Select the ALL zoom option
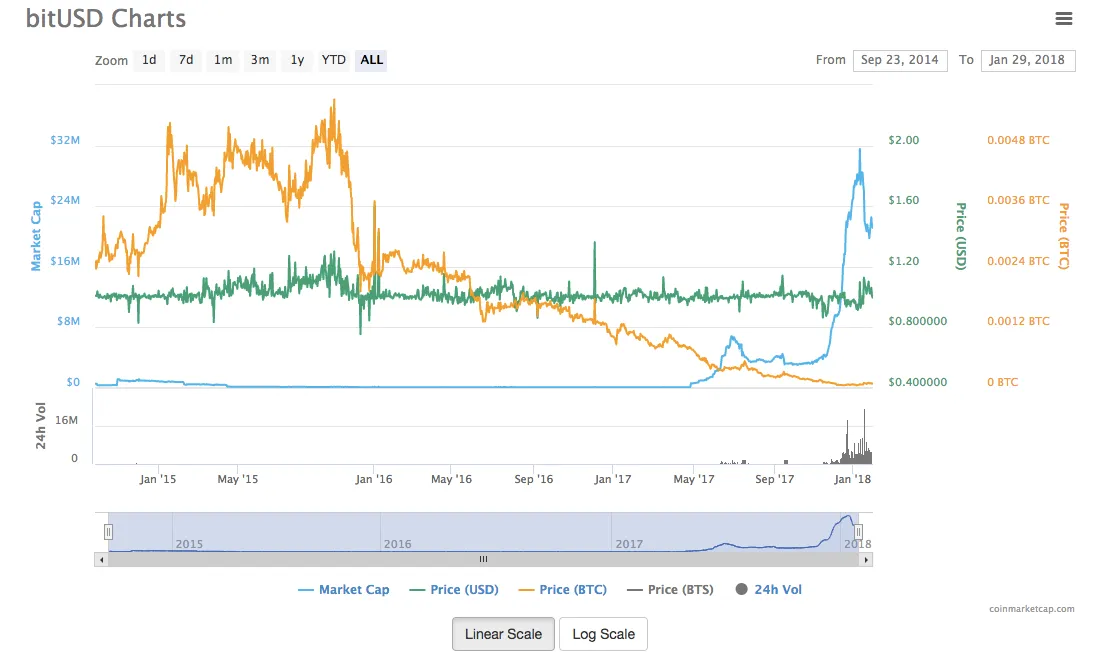This screenshot has height=652, width=1102. coord(372,60)
